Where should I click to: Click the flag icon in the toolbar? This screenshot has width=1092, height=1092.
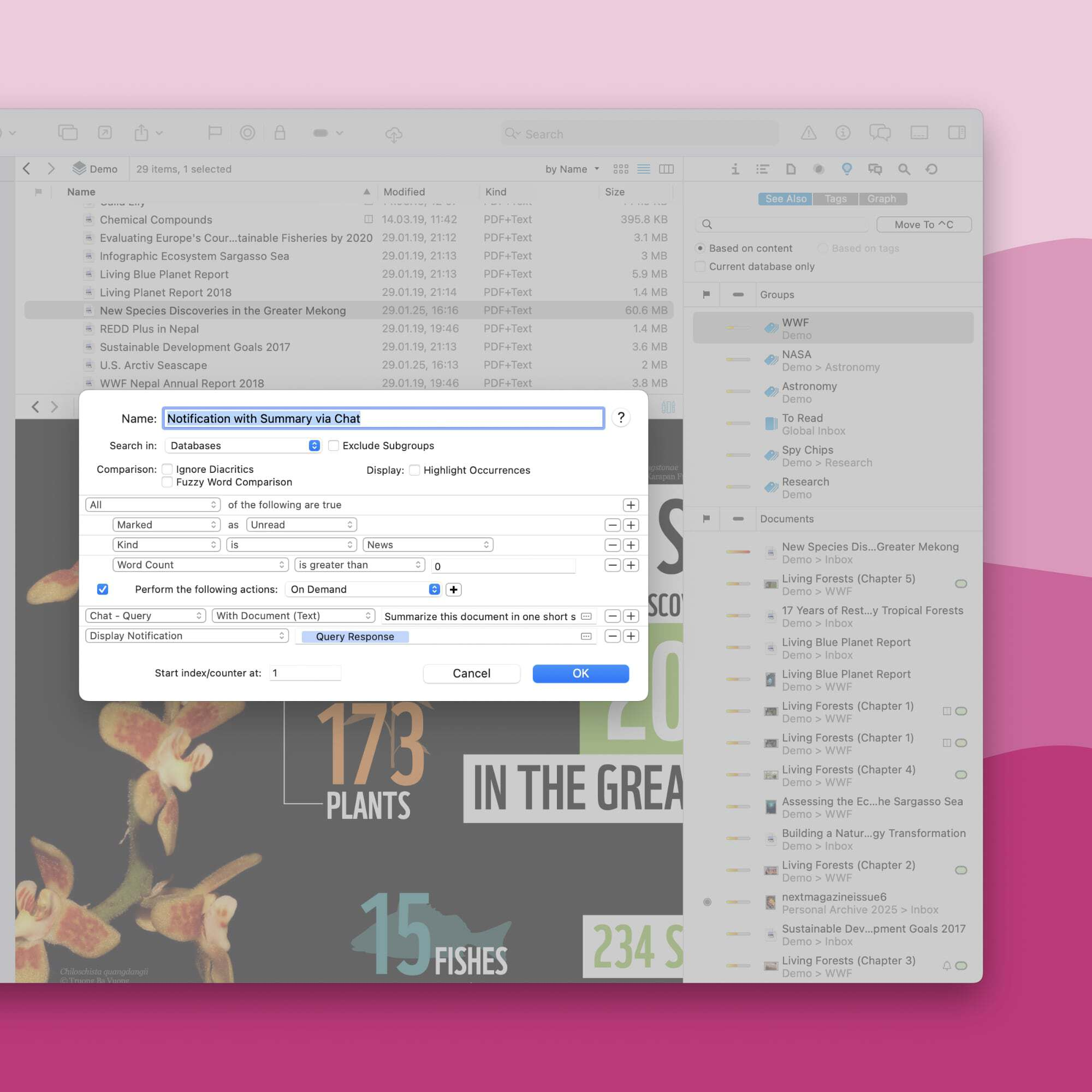point(214,133)
